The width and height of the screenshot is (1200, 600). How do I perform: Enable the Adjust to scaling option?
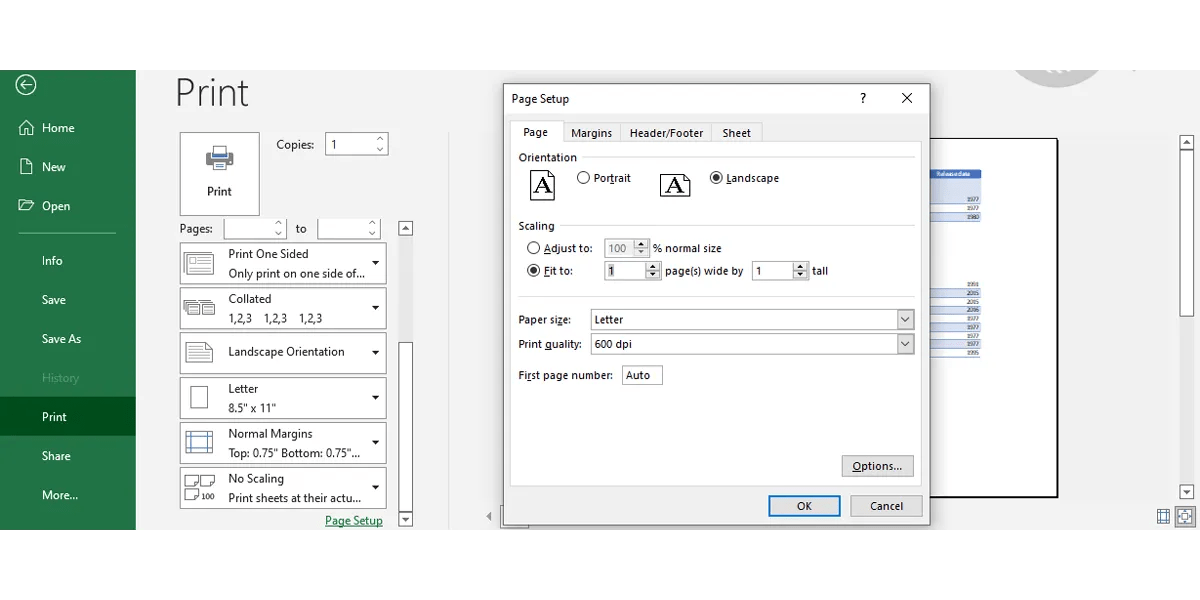[x=534, y=248]
